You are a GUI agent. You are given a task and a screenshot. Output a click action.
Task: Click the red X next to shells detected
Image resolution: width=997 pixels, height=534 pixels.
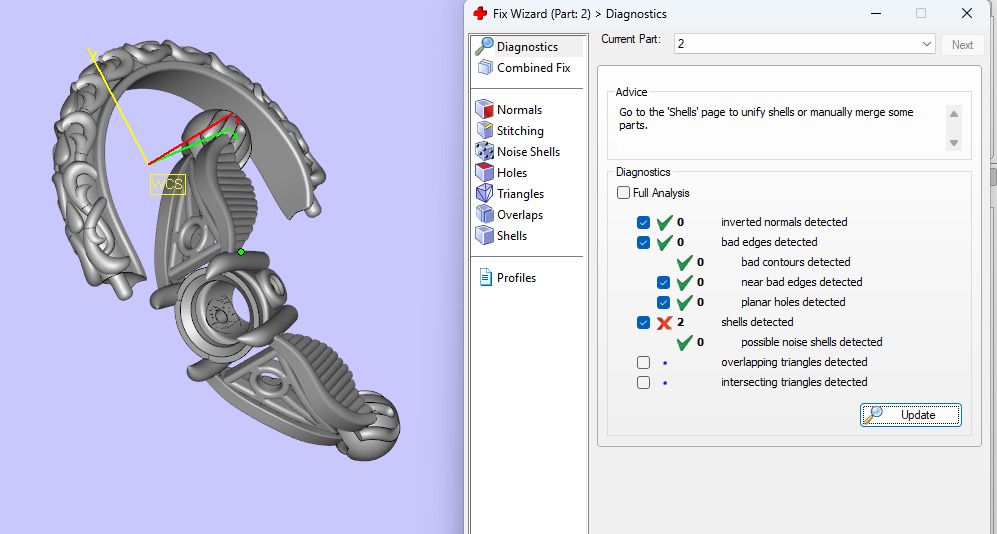coord(664,322)
